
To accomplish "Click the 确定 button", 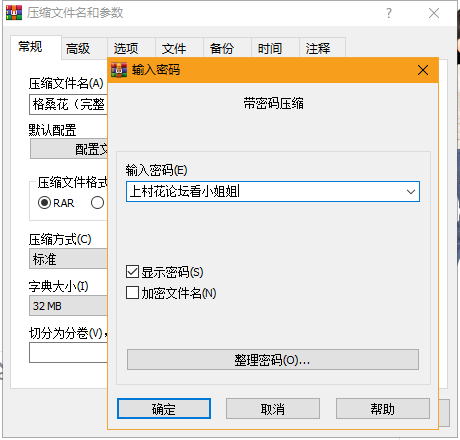I will click(x=164, y=409).
